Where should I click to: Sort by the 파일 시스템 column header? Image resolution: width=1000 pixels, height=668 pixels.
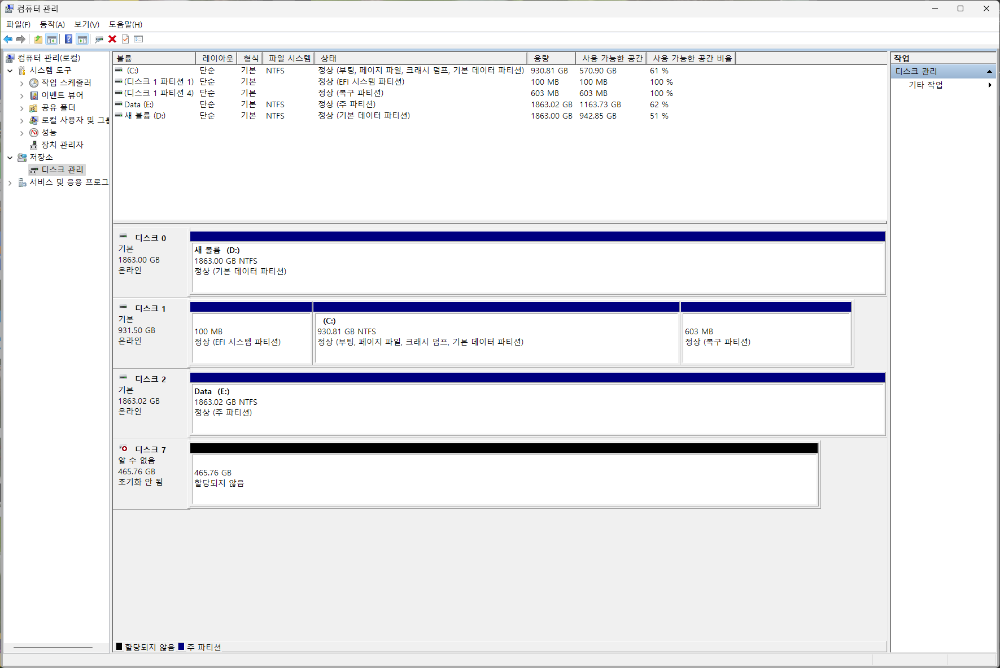(288, 58)
